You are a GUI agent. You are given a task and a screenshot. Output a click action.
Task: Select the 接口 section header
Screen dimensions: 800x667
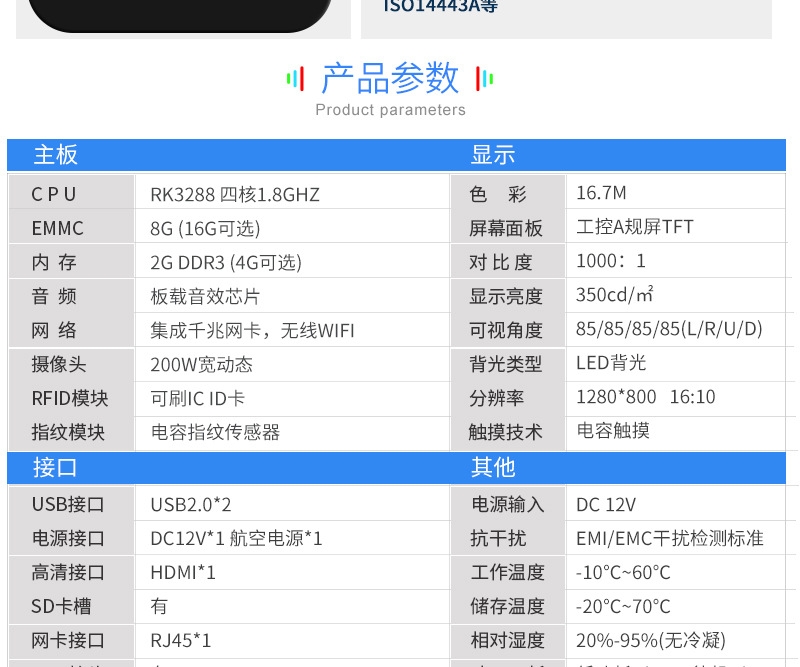pos(55,467)
